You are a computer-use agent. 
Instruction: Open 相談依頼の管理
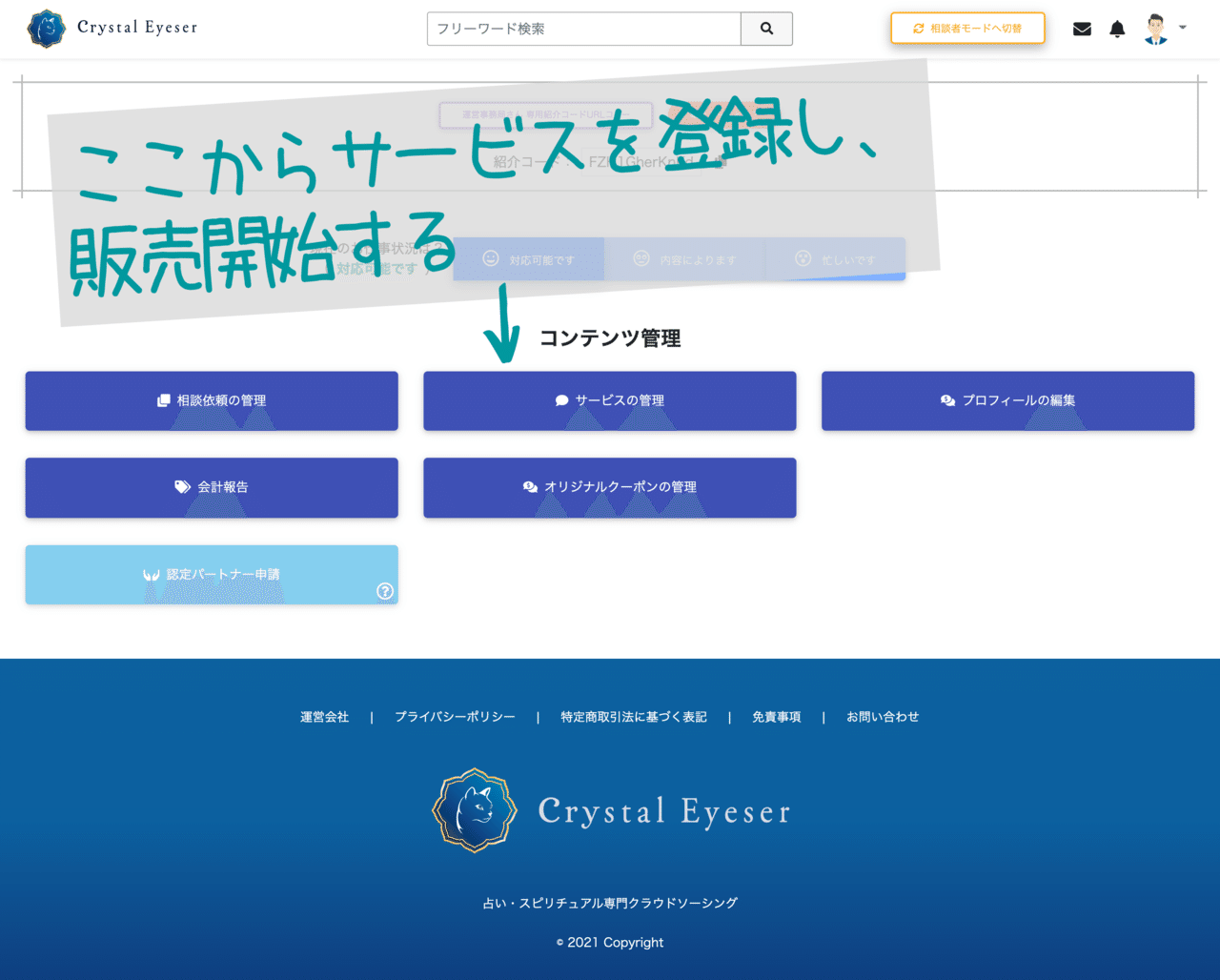(212, 400)
